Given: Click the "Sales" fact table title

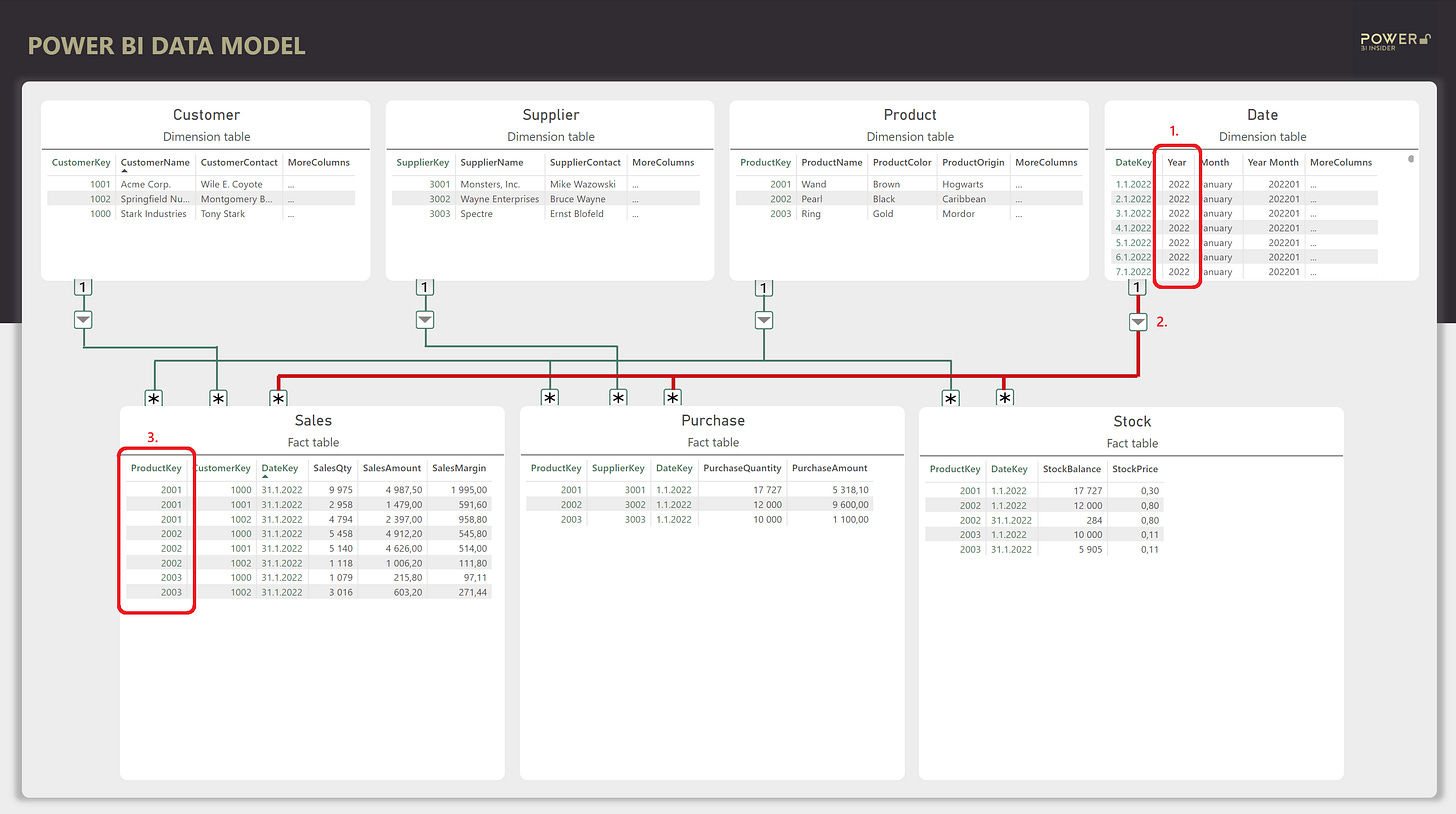Looking at the screenshot, I should click(x=313, y=421).
